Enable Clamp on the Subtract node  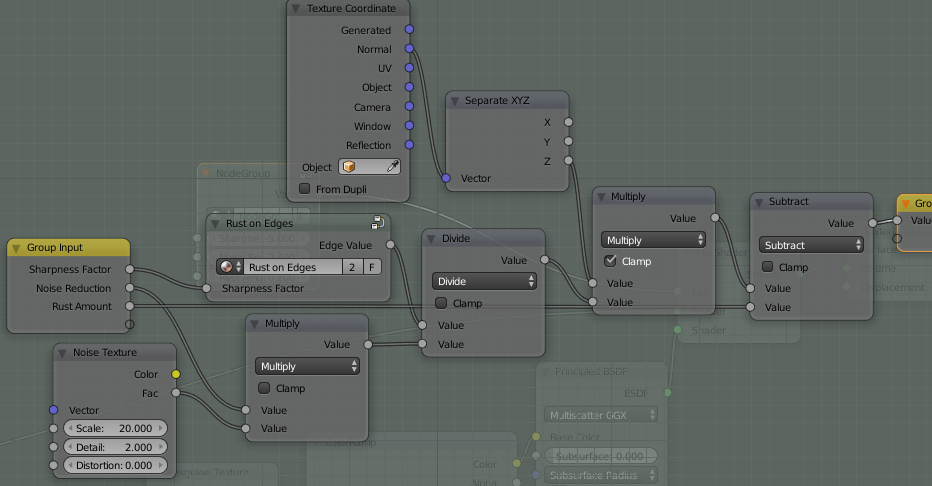[x=768, y=267]
